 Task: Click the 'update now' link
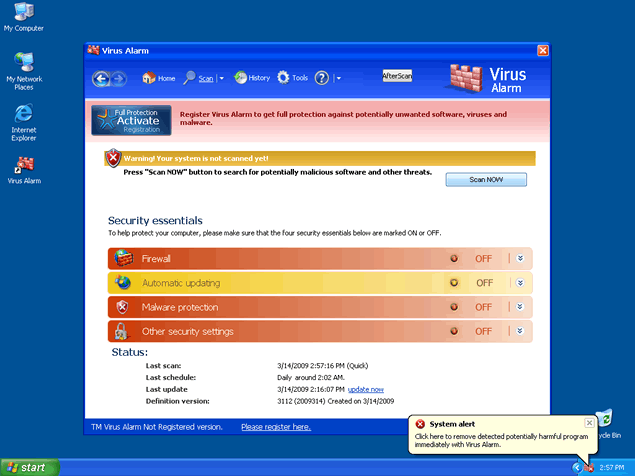point(366,389)
